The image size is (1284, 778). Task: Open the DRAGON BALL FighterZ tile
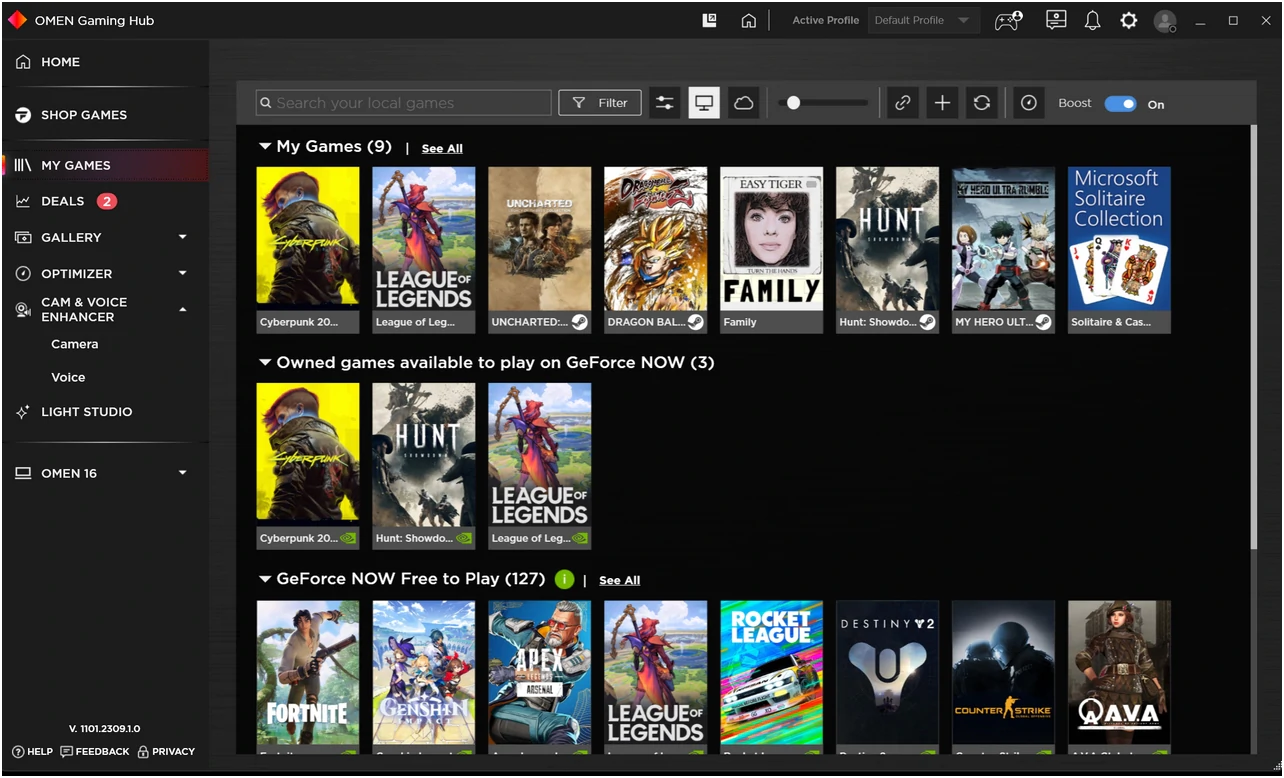(x=656, y=249)
